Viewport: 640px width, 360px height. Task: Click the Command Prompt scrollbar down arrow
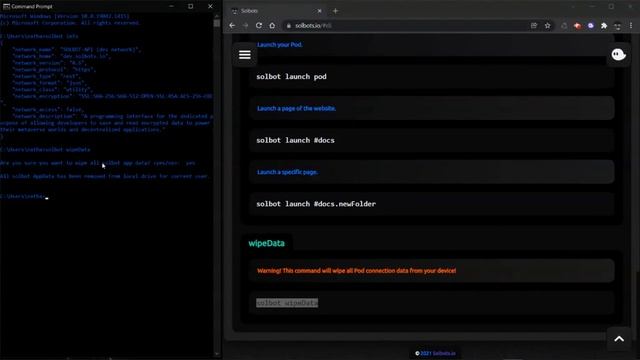coord(217,354)
